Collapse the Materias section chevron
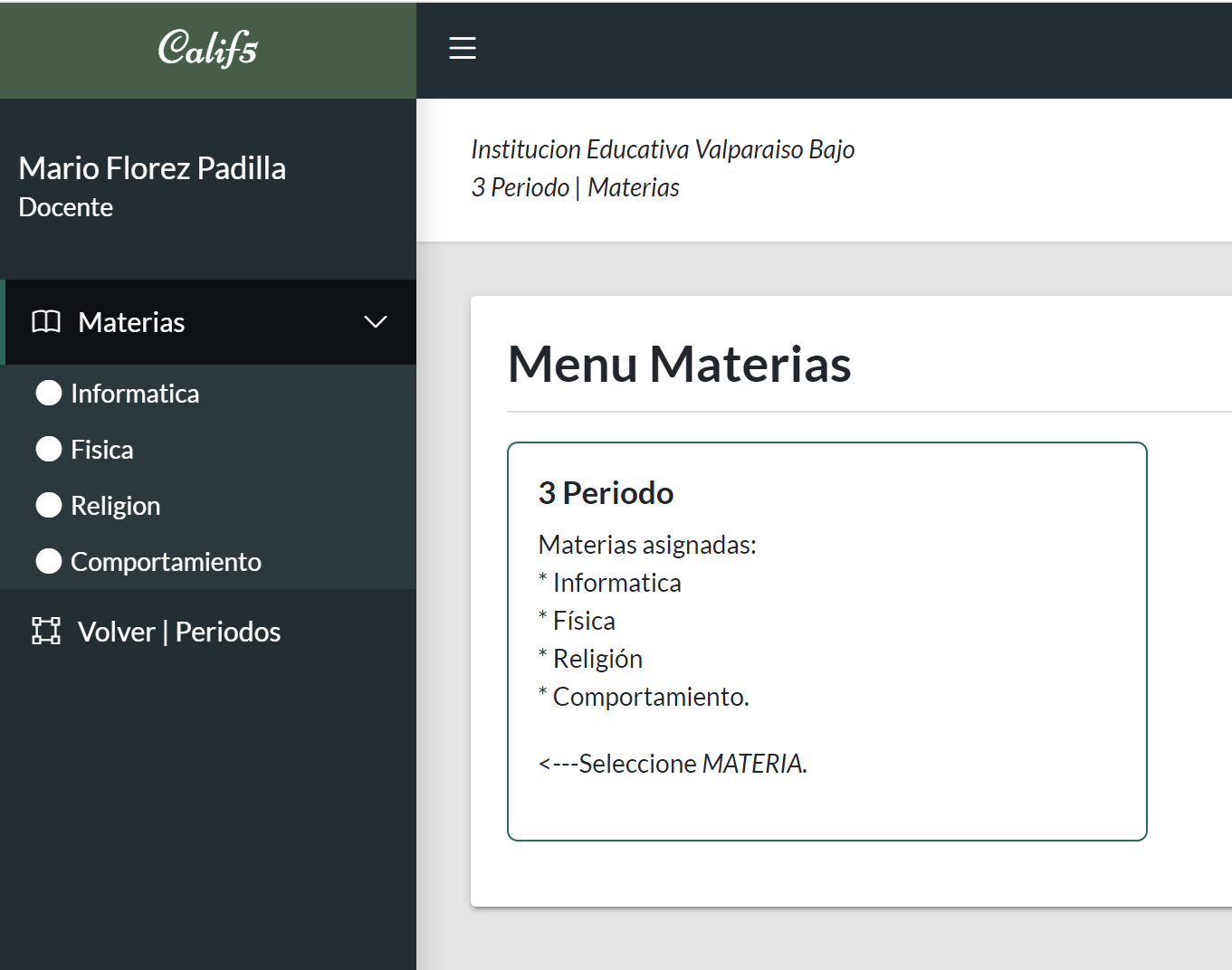The image size is (1232, 970). (x=375, y=321)
